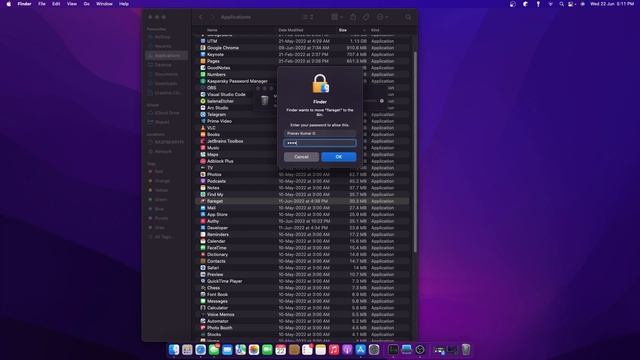Viewport: 640px width, 360px height.
Task: Open App Store from the Dock
Action: click(360, 350)
